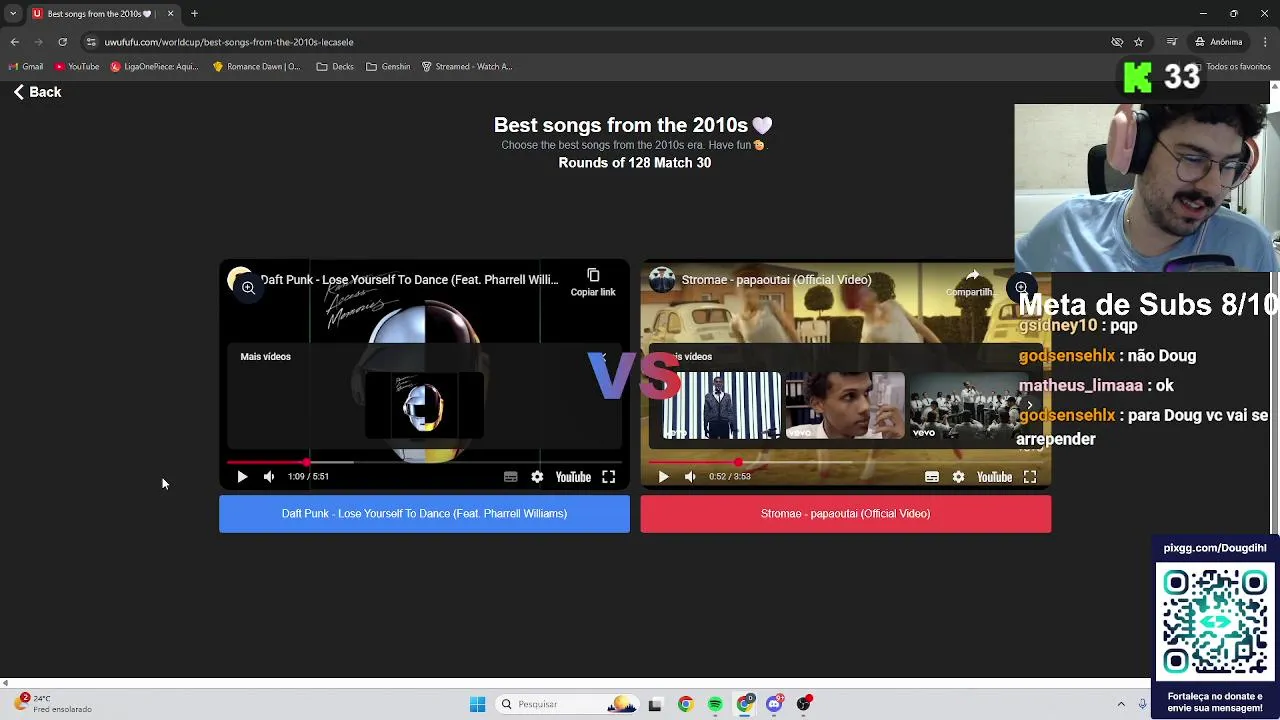This screenshot has width=1280, height=720.
Task: Click the browser back arrow
Action: point(14,42)
